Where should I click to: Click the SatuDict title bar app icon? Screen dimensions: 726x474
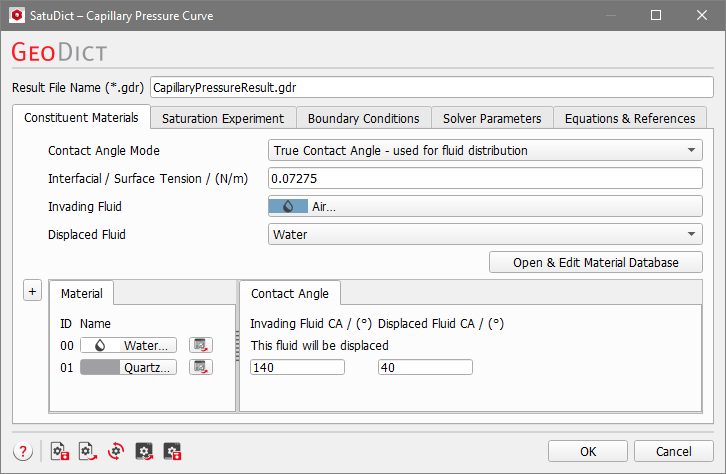coord(17,15)
